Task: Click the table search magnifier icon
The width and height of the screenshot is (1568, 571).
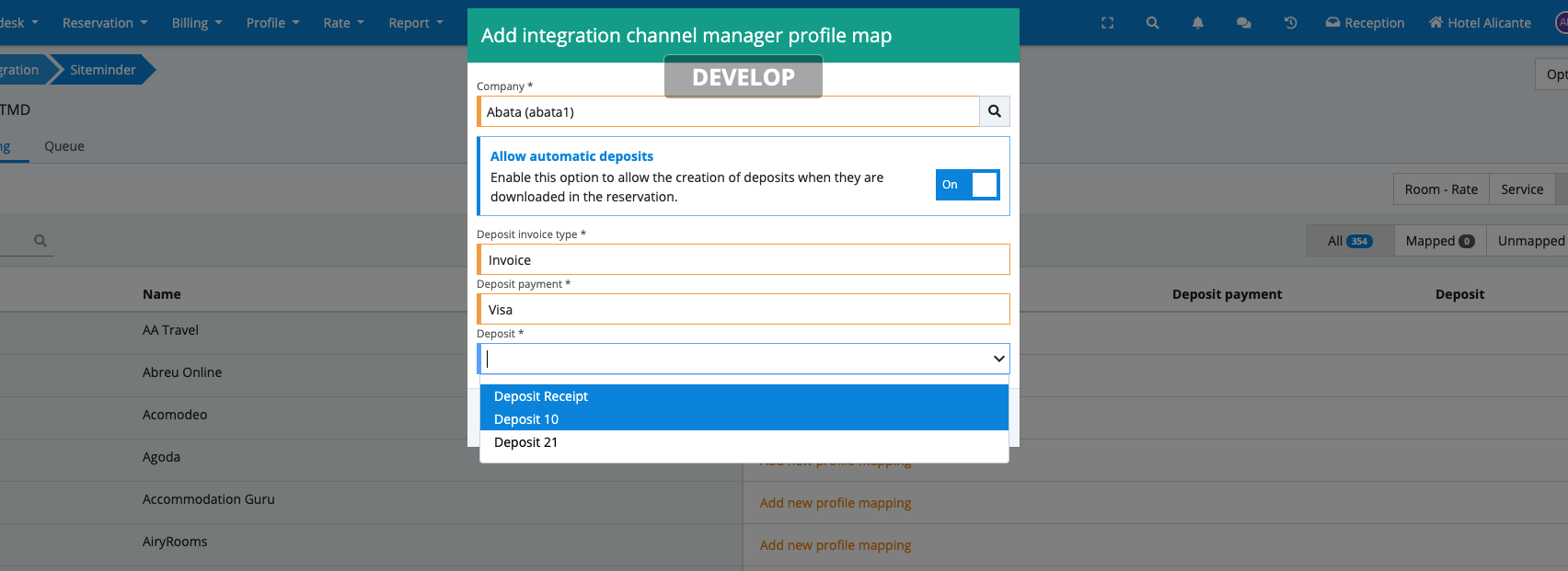Action: 40,241
